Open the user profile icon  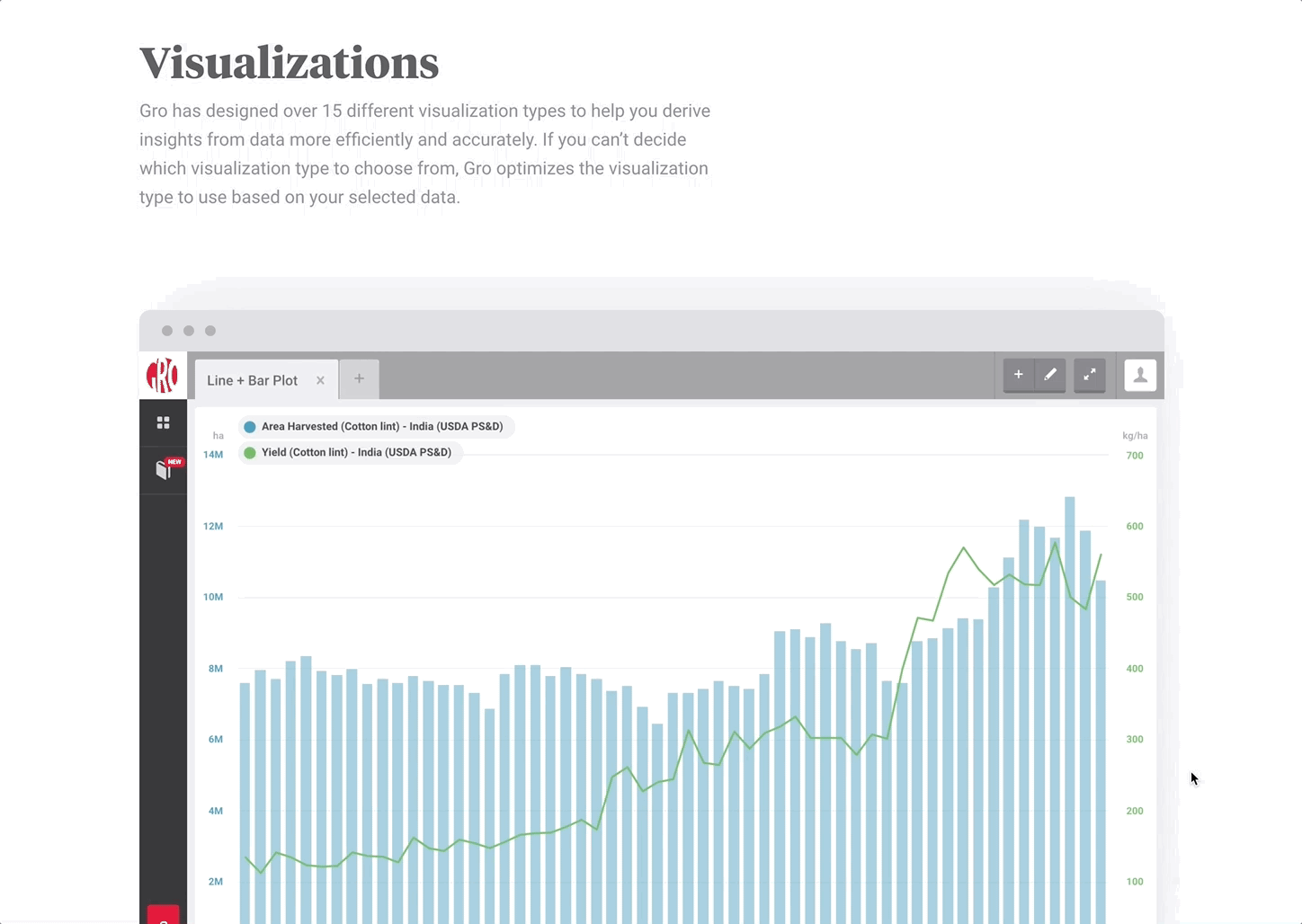[x=1140, y=375]
